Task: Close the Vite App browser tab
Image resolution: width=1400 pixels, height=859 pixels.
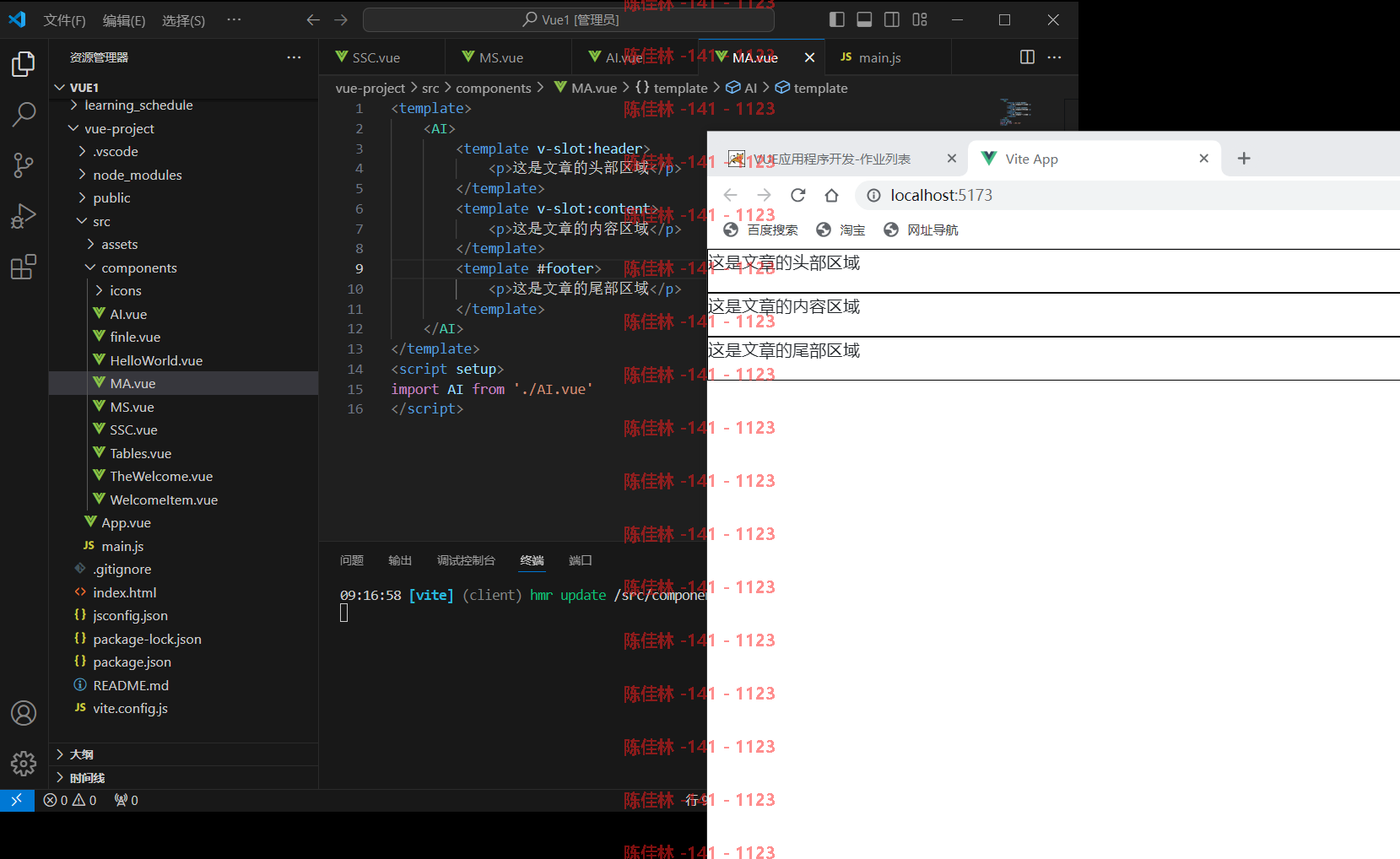Action: pyautogui.click(x=1204, y=158)
